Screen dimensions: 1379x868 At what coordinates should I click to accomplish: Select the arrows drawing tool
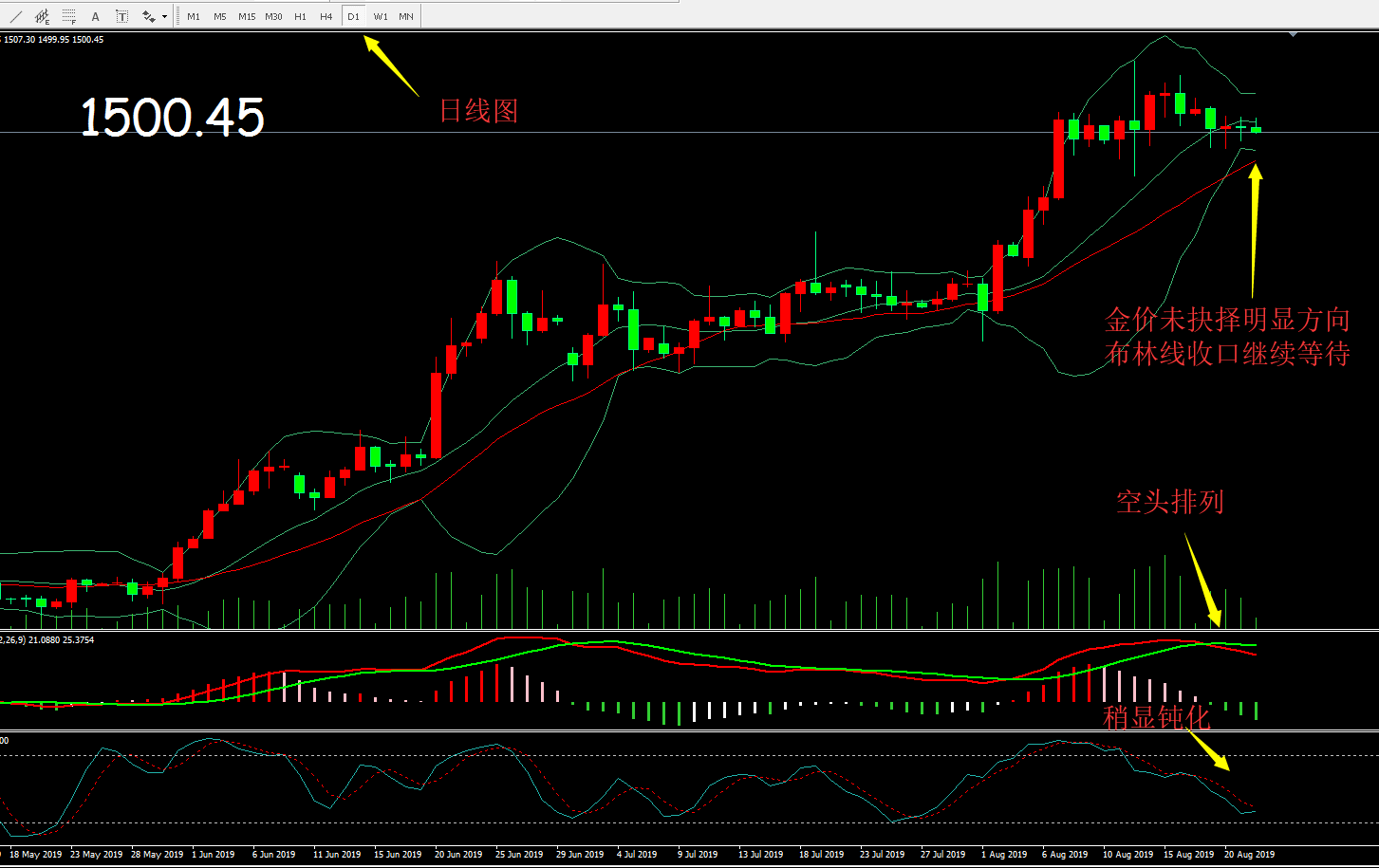coord(148,16)
